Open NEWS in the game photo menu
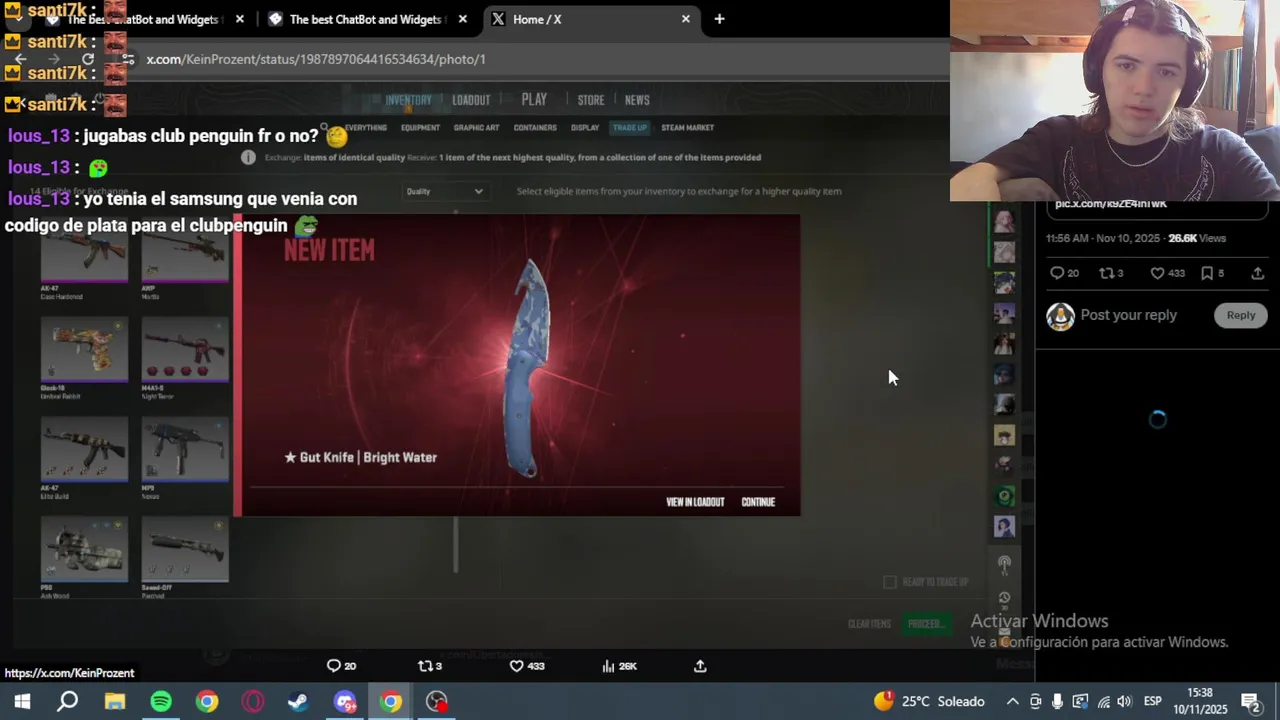The image size is (1280, 720). point(637,100)
